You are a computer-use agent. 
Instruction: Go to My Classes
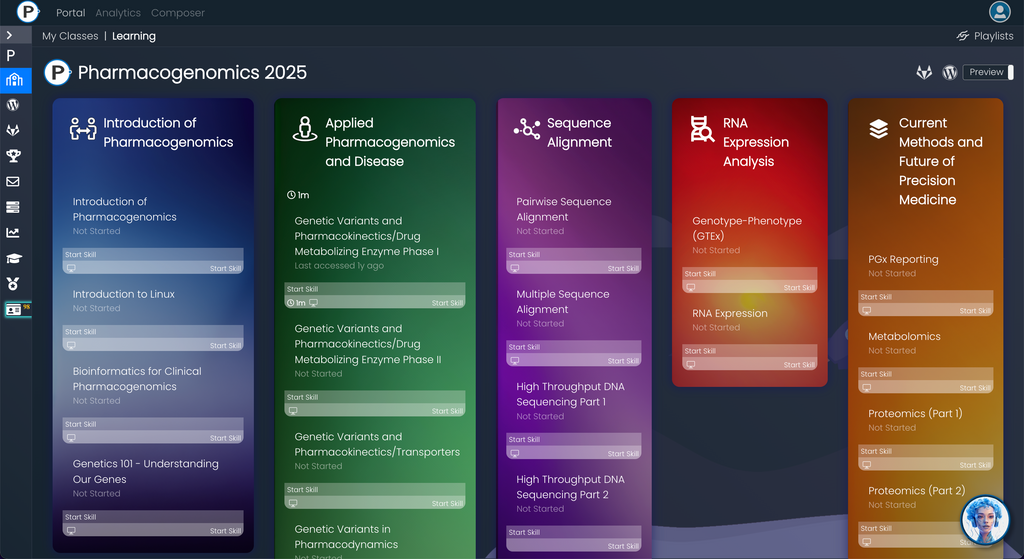[x=70, y=36]
